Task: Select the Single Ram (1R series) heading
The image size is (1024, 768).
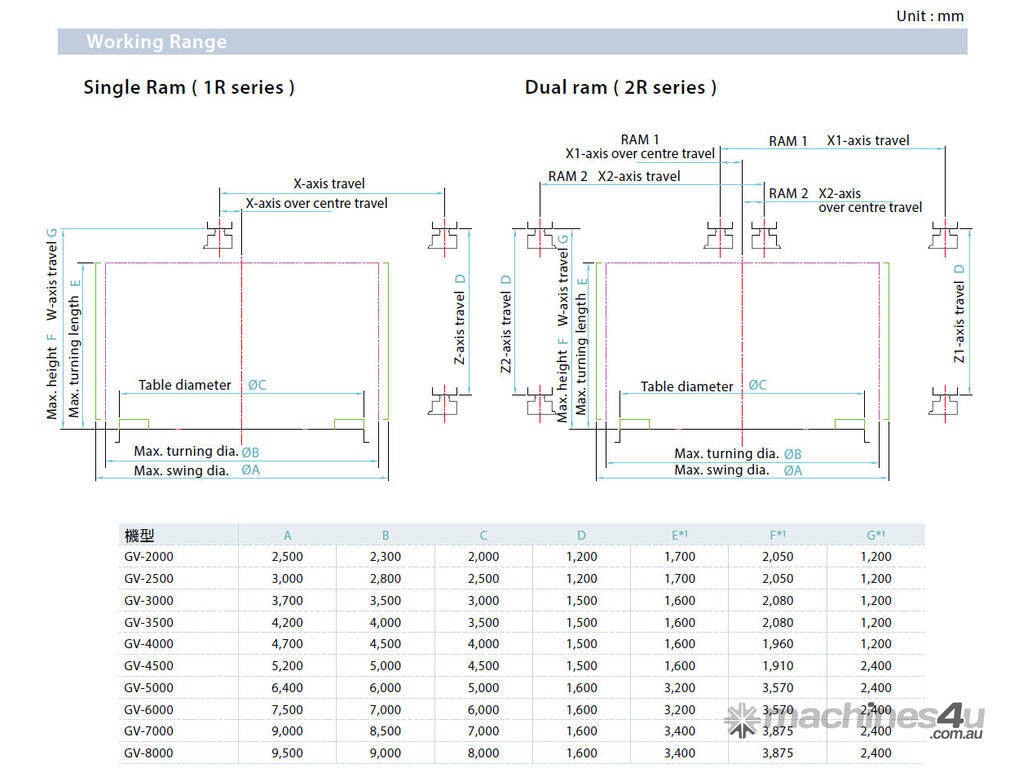Action: tap(189, 88)
